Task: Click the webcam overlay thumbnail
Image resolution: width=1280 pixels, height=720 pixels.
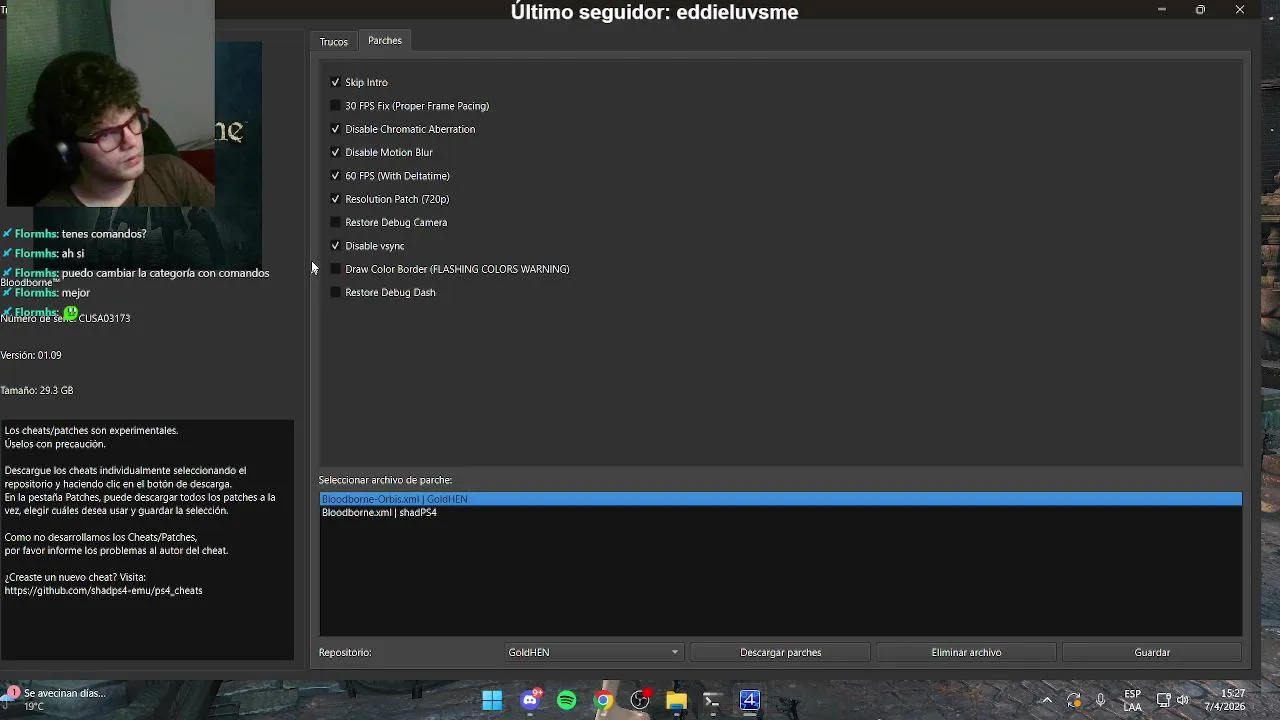Action: [x=110, y=105]
